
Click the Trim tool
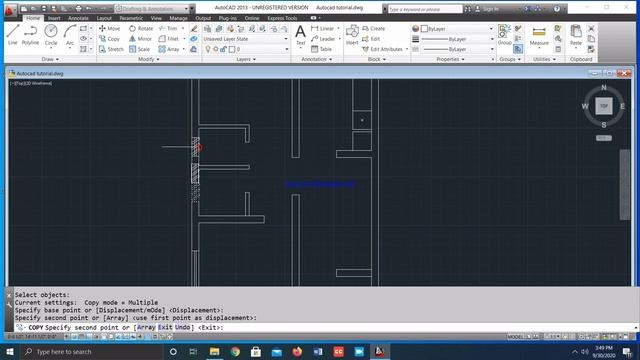point(168,29)
